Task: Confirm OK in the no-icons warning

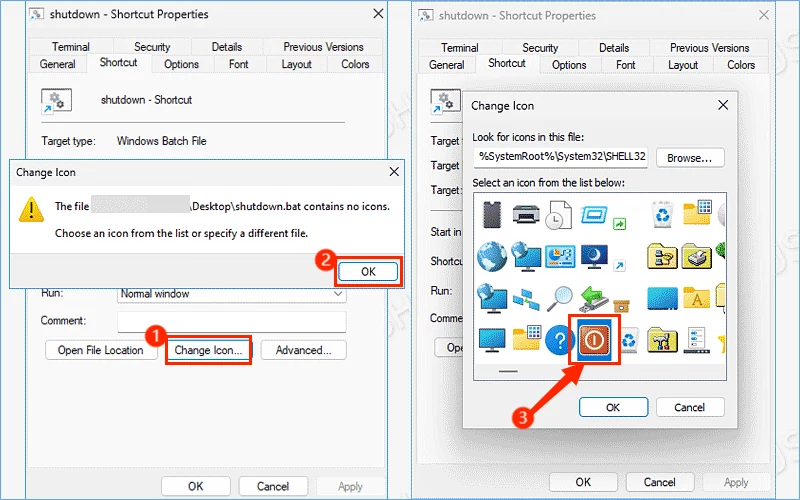Action: tap(368, 271)
